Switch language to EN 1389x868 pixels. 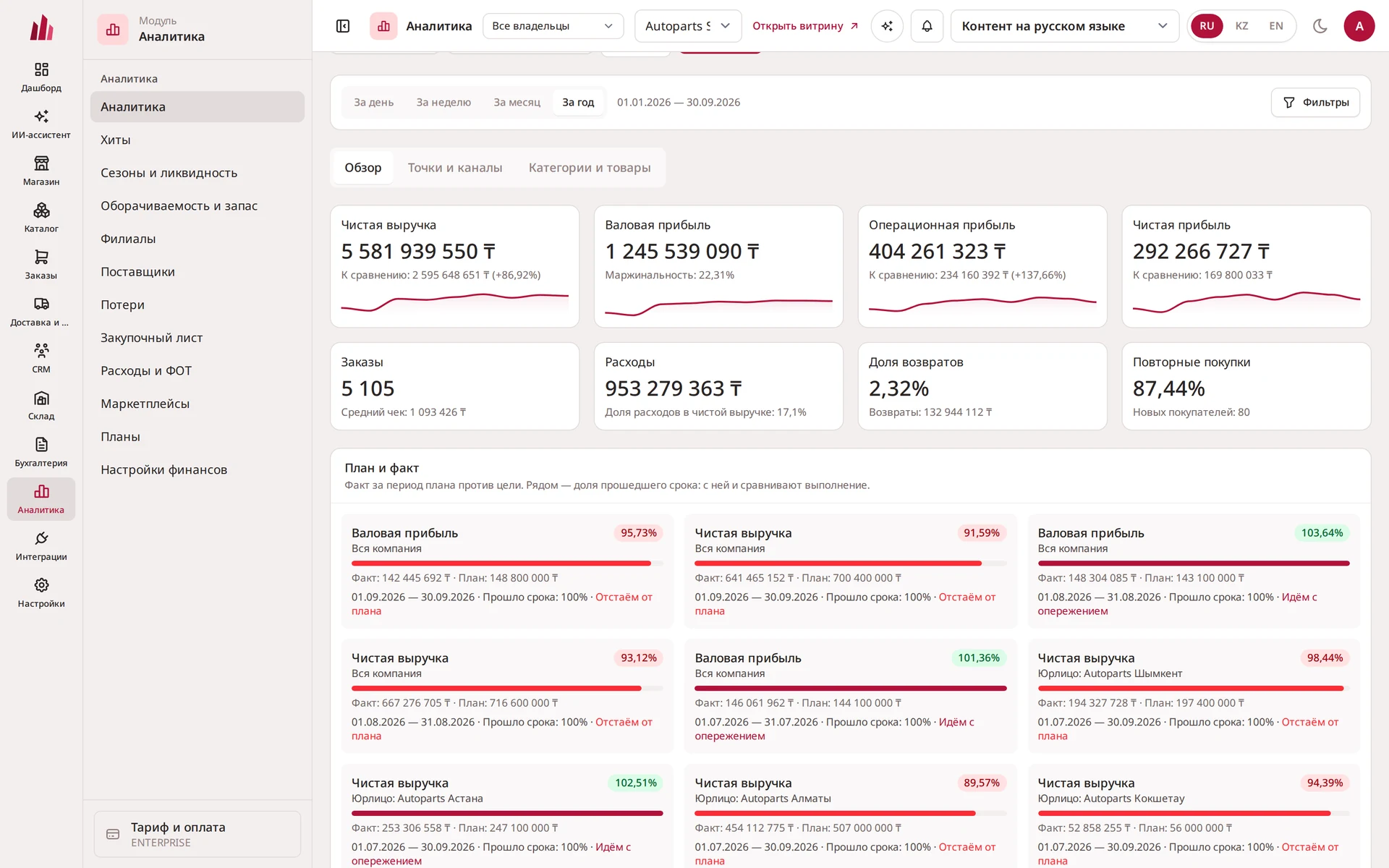click(x=1276, y=26)
